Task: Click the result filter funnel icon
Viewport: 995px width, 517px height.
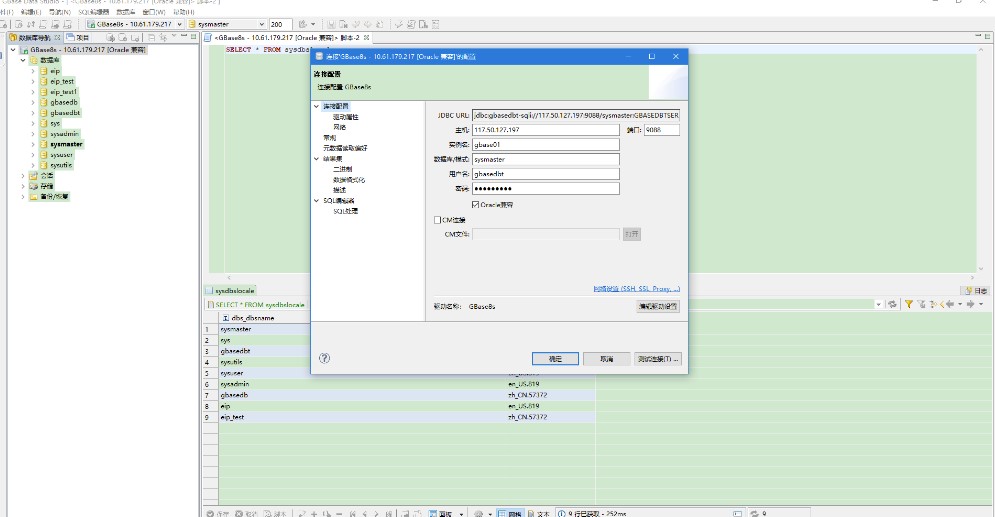Action: (x=909, y=304)
